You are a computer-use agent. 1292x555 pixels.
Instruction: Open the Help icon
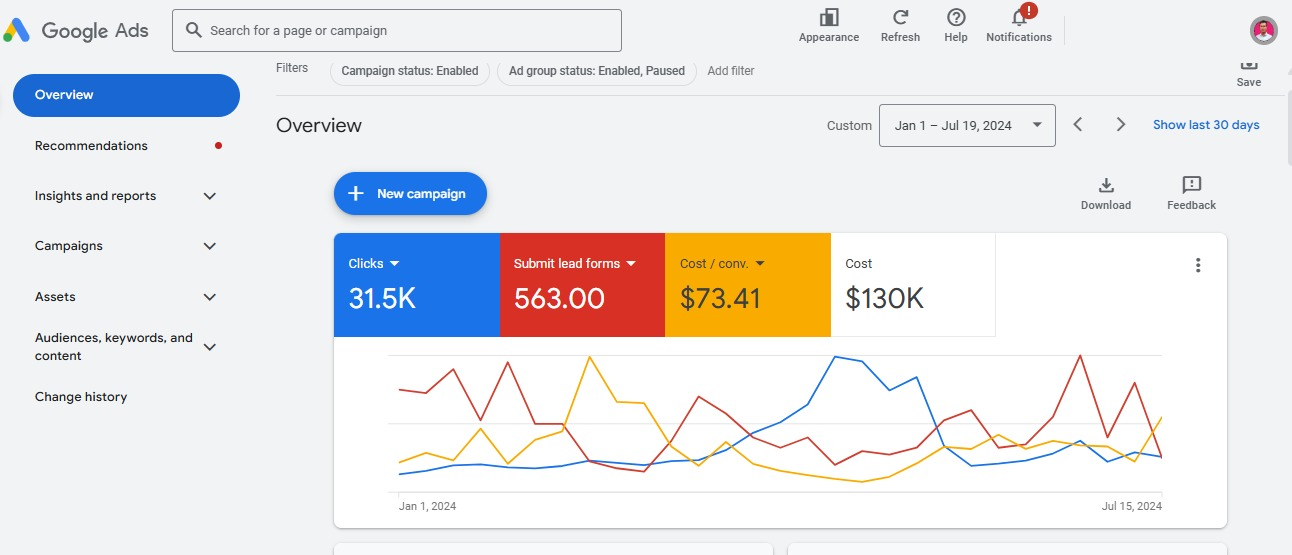point(956,18)
